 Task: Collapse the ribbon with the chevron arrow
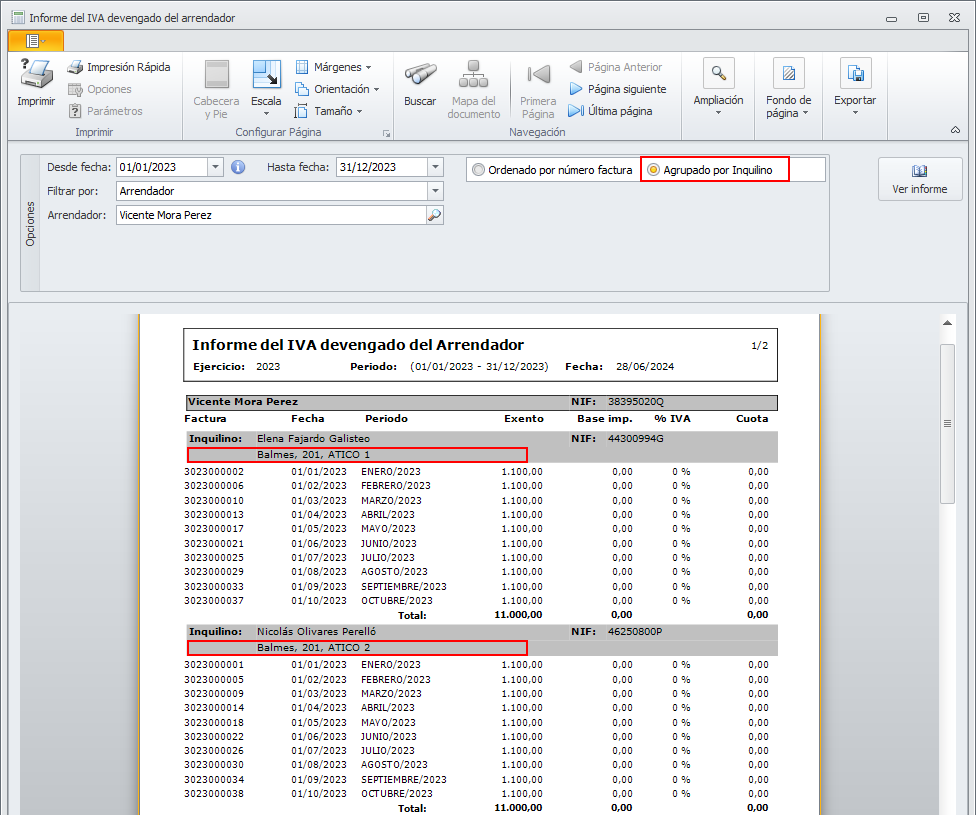(954, 131)
